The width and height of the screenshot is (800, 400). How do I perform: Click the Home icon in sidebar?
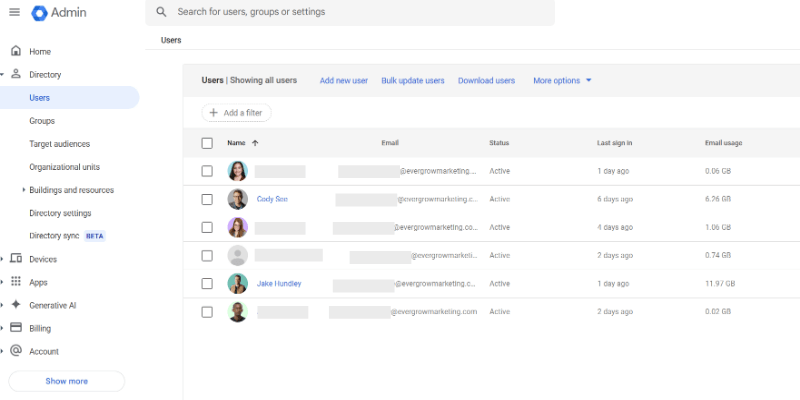click(16, 51)
